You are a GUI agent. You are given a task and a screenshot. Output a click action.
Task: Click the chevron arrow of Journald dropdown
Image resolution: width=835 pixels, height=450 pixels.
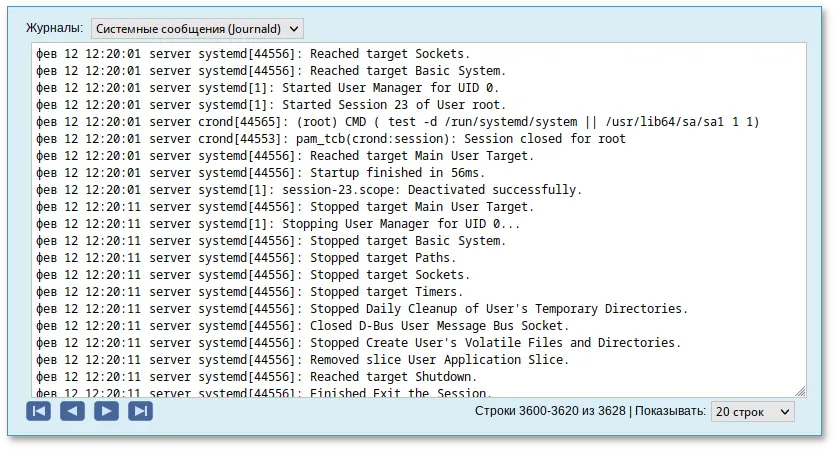point(294,29)
